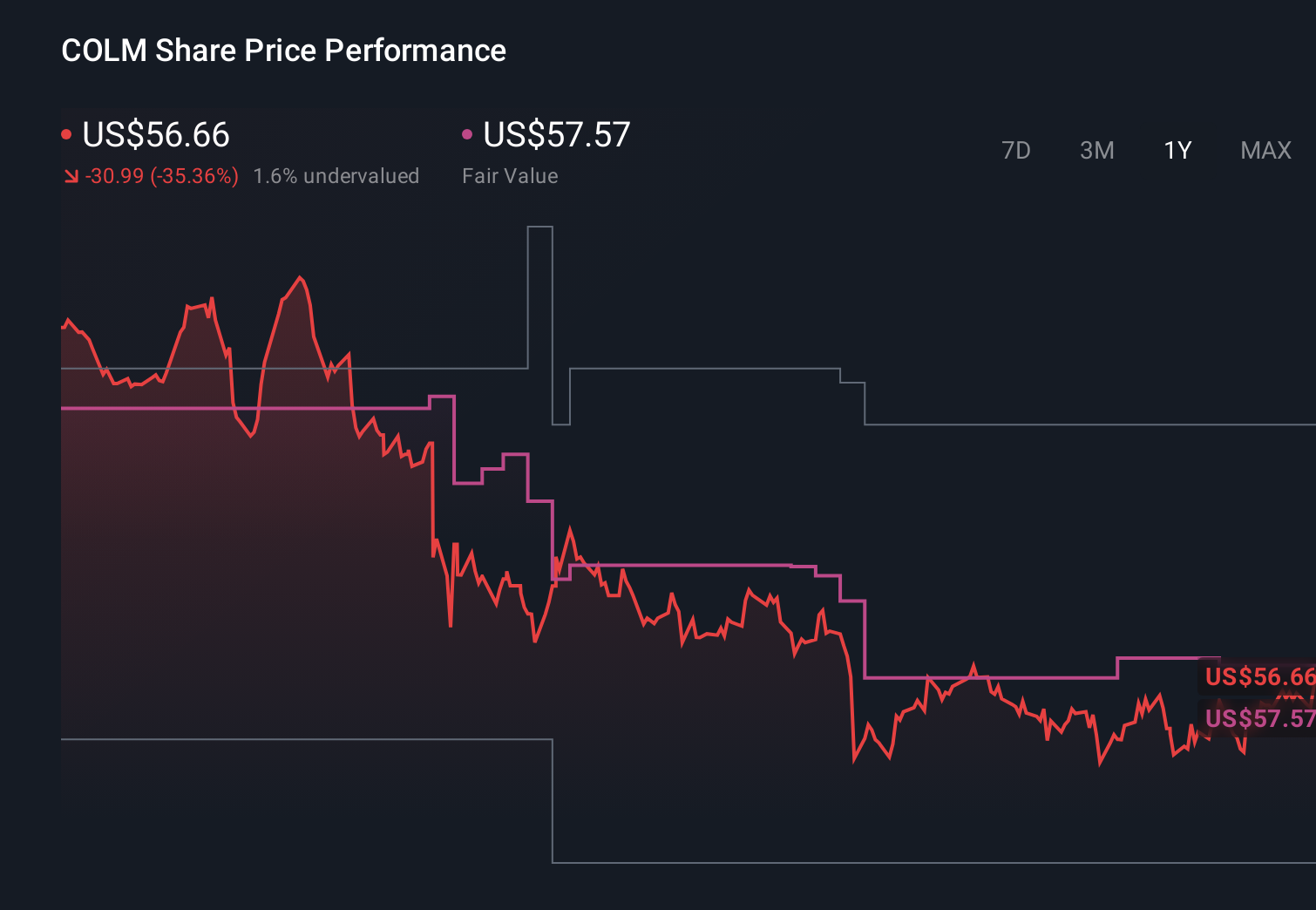1316x910 pixels.
Task: Switch to the 7D time range
Action: [1016, 150]
